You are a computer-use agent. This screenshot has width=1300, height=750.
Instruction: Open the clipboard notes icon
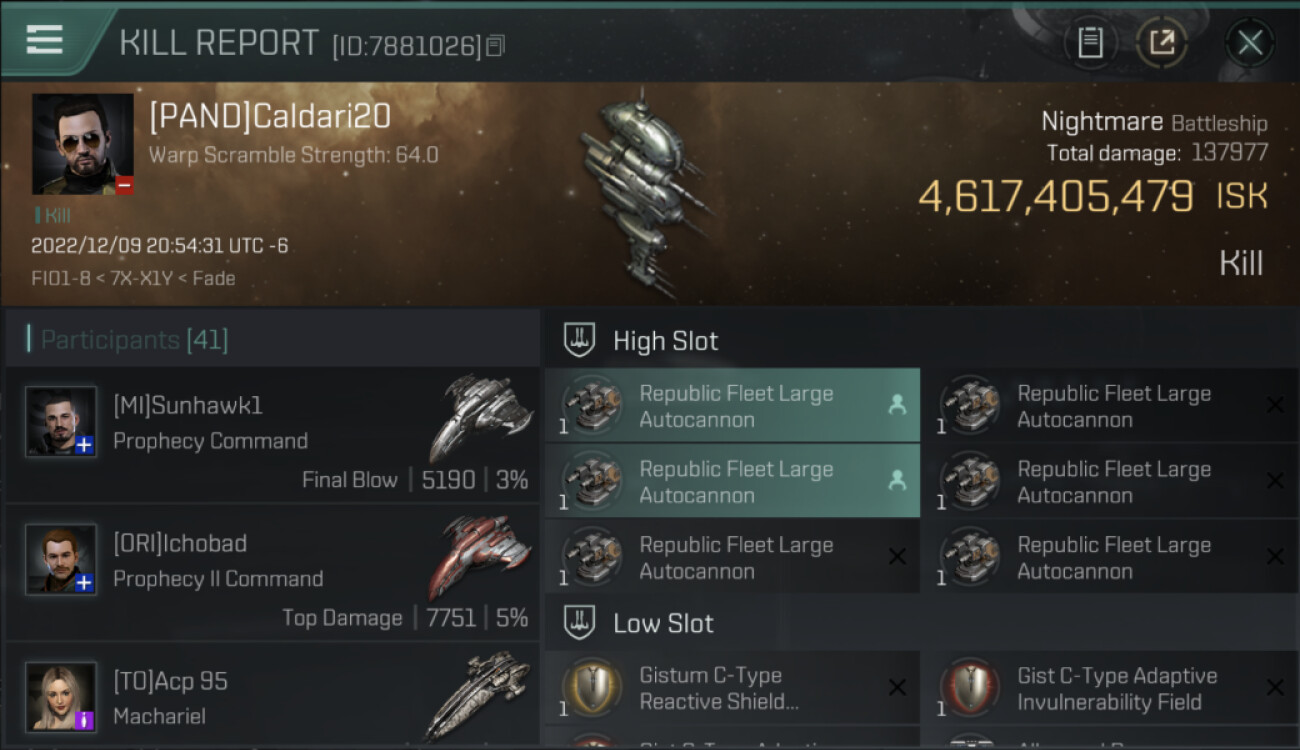coord(1090,43)
